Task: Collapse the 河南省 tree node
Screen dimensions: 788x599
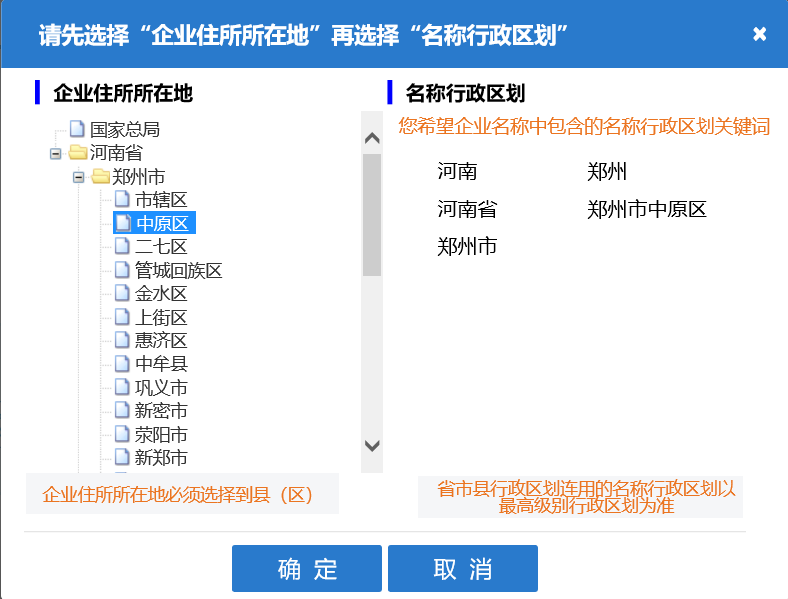Action: point(55,153)
